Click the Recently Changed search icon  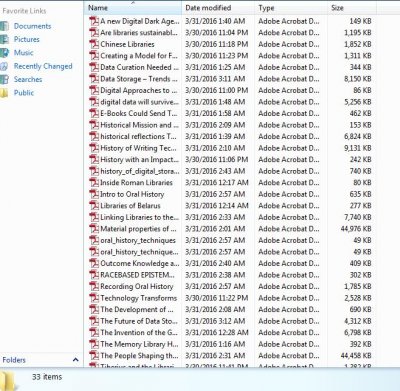pos(4,66)
